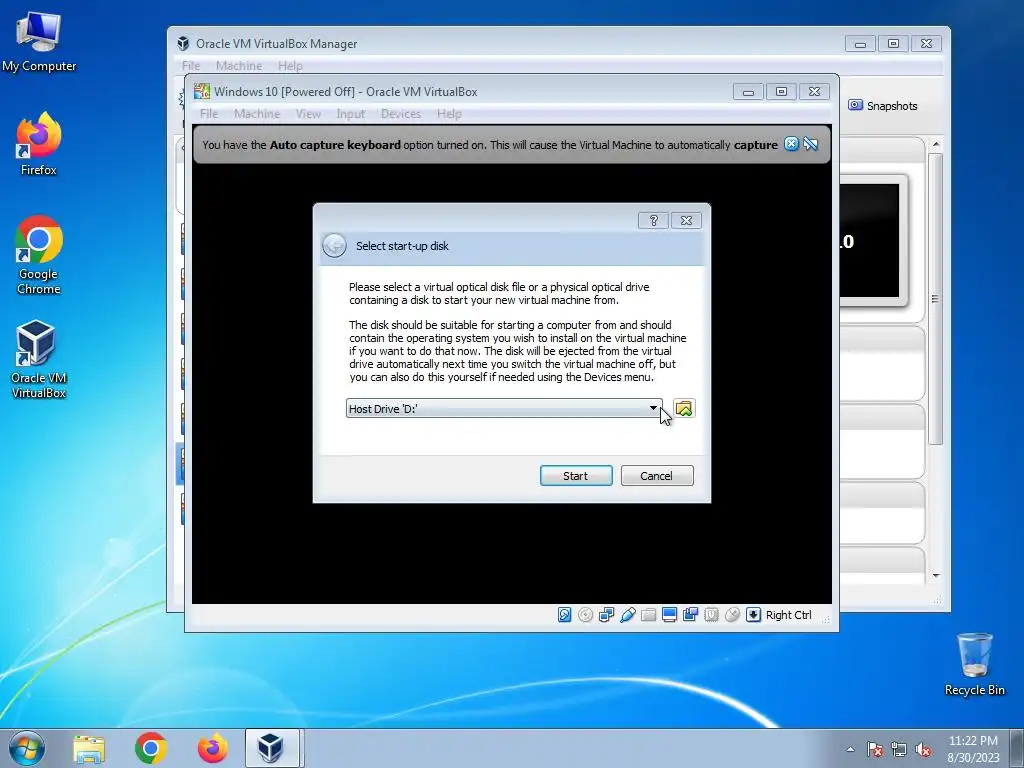Open File Explorer from the taskbar
This screenshot has height=768, width=1024.
(x=89, y=748)
